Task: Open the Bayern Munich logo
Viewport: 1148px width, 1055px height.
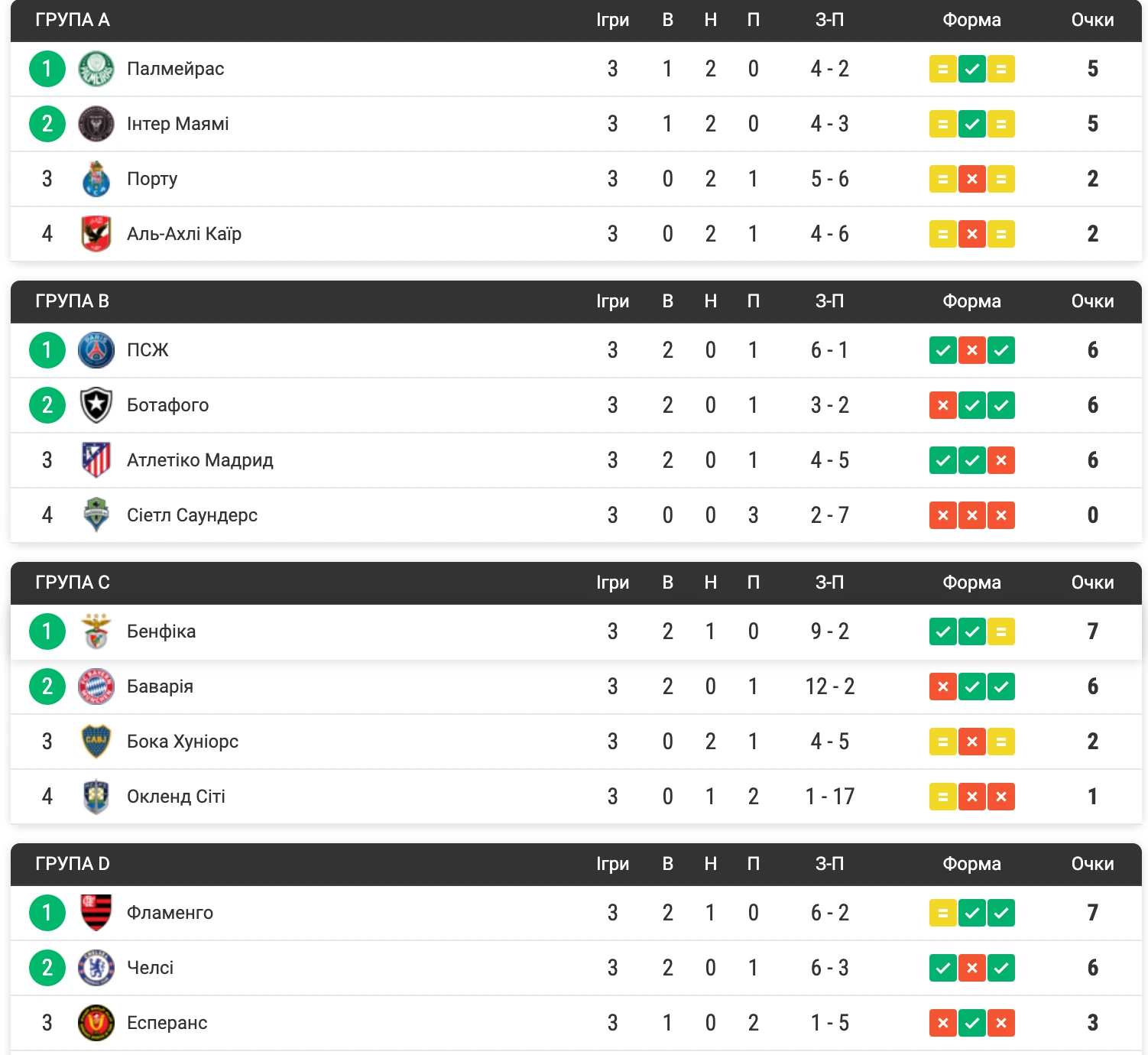Action: (x=96, y=687)
